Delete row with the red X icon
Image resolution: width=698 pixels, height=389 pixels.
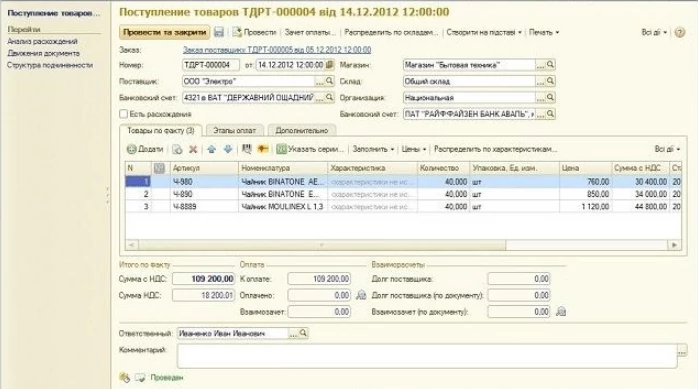[193, 150]
